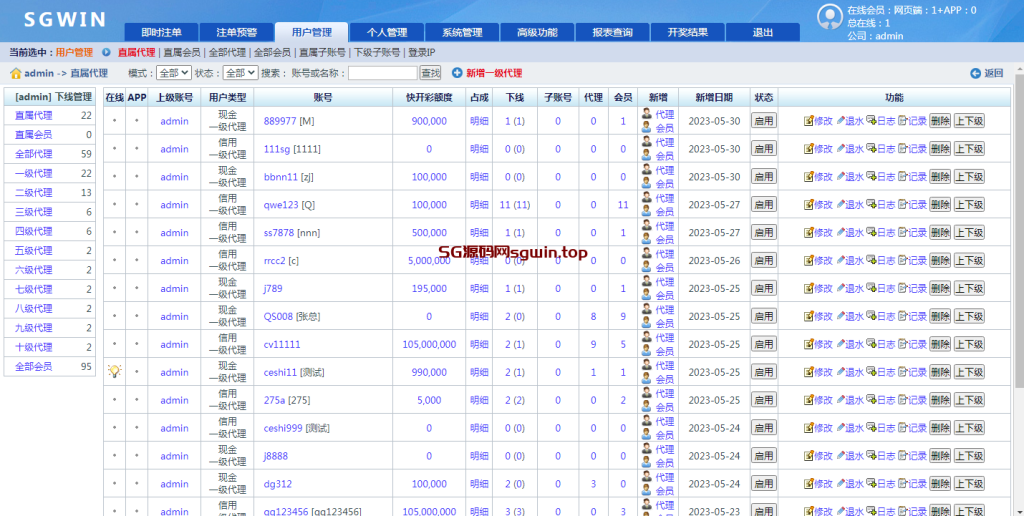Click the 查找 search button

[x=430, y=73]
